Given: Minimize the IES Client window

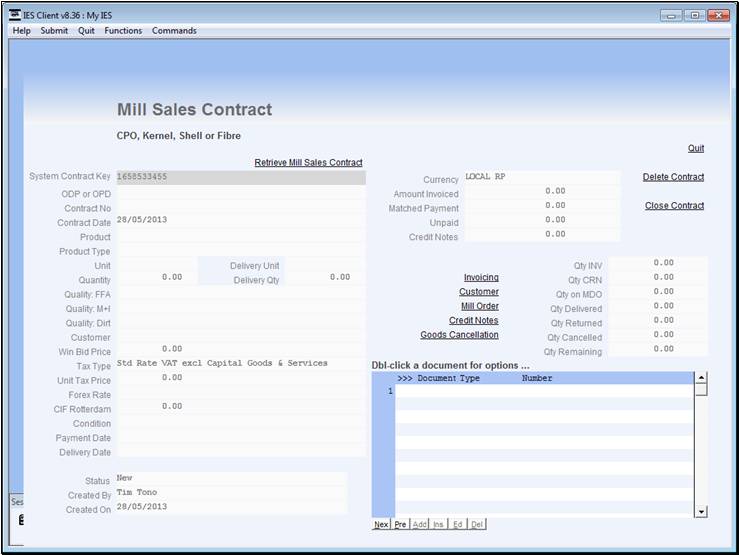Looking at the screenshot, I should (671, 16).
